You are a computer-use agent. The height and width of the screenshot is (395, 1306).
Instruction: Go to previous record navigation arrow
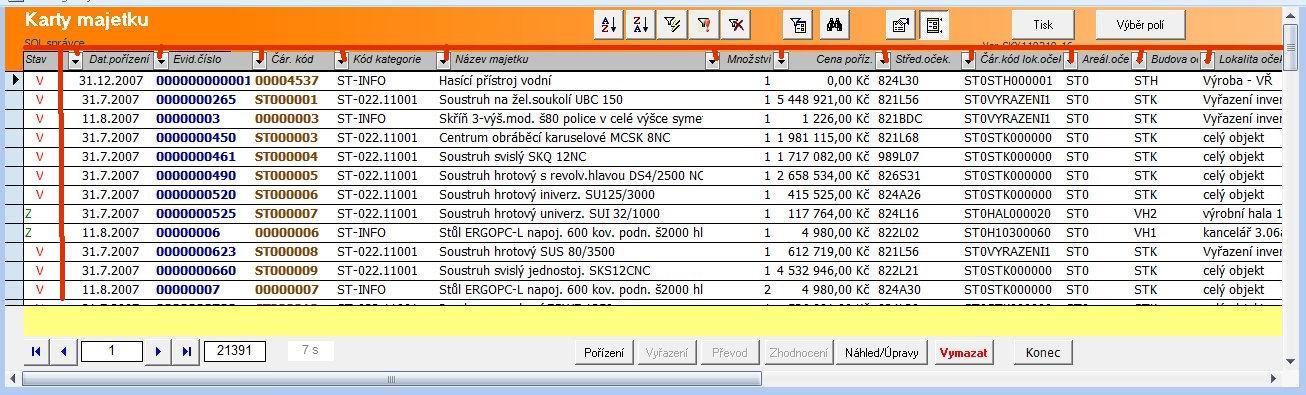(63, 351)
